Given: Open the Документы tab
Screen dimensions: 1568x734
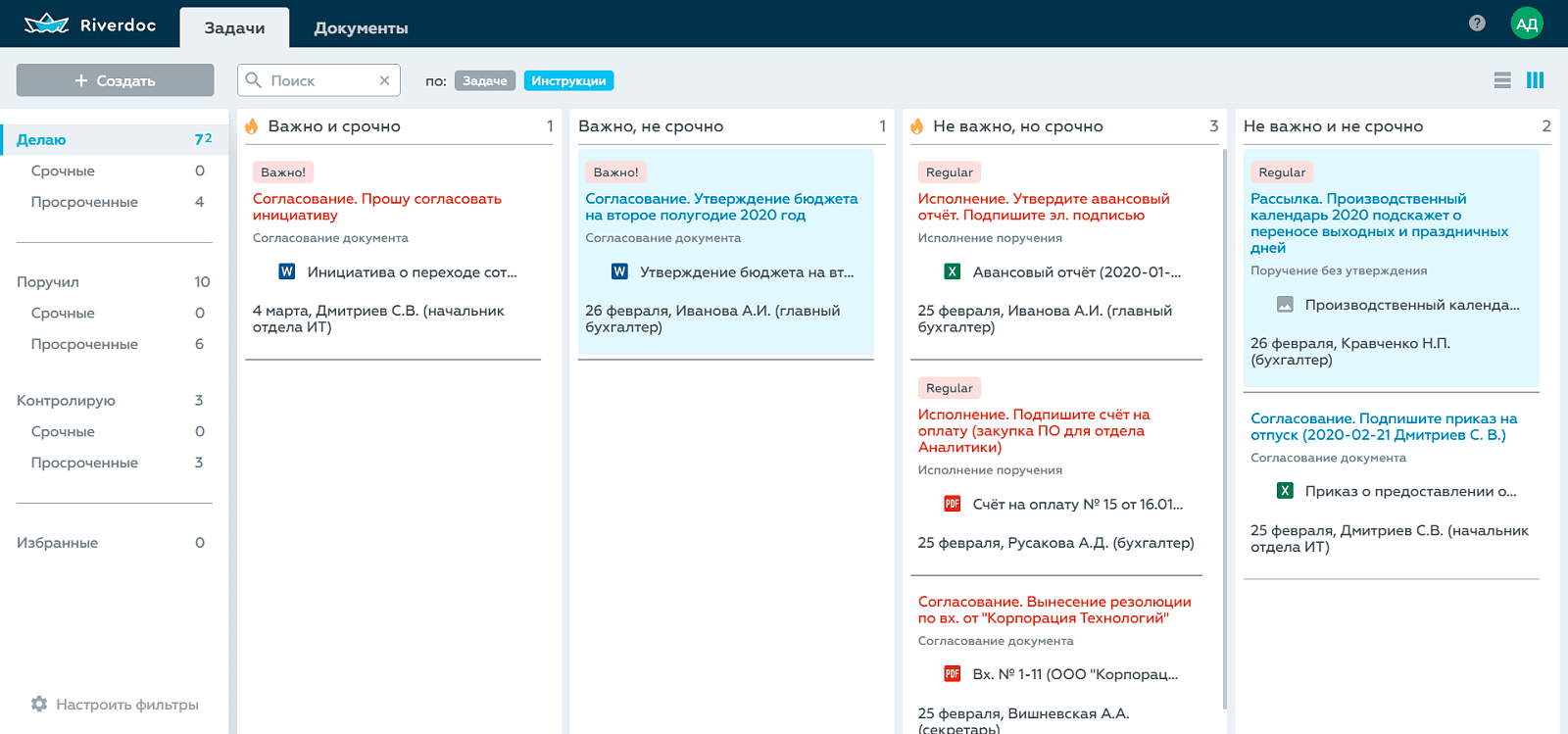Looking at the screenshot, I should point(361,27).
